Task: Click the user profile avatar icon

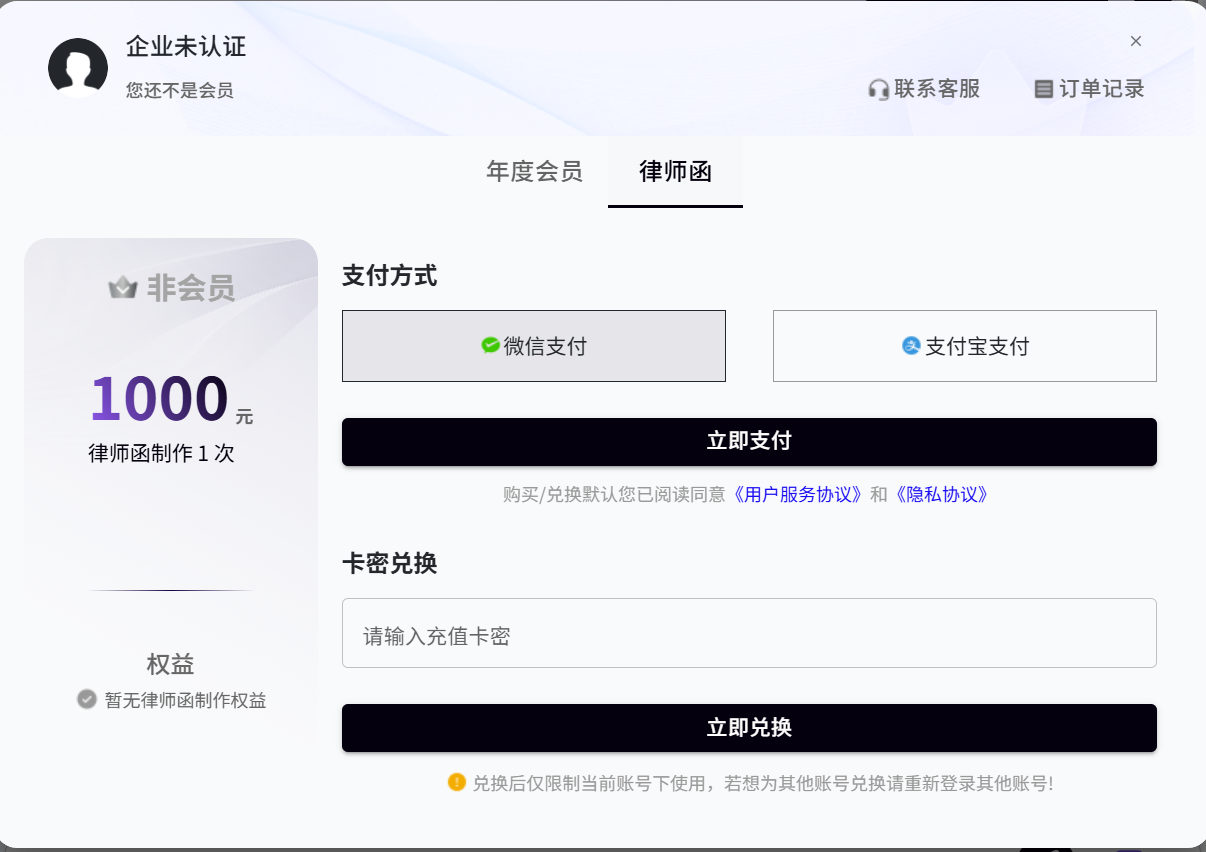Action: tap(78, 68)
